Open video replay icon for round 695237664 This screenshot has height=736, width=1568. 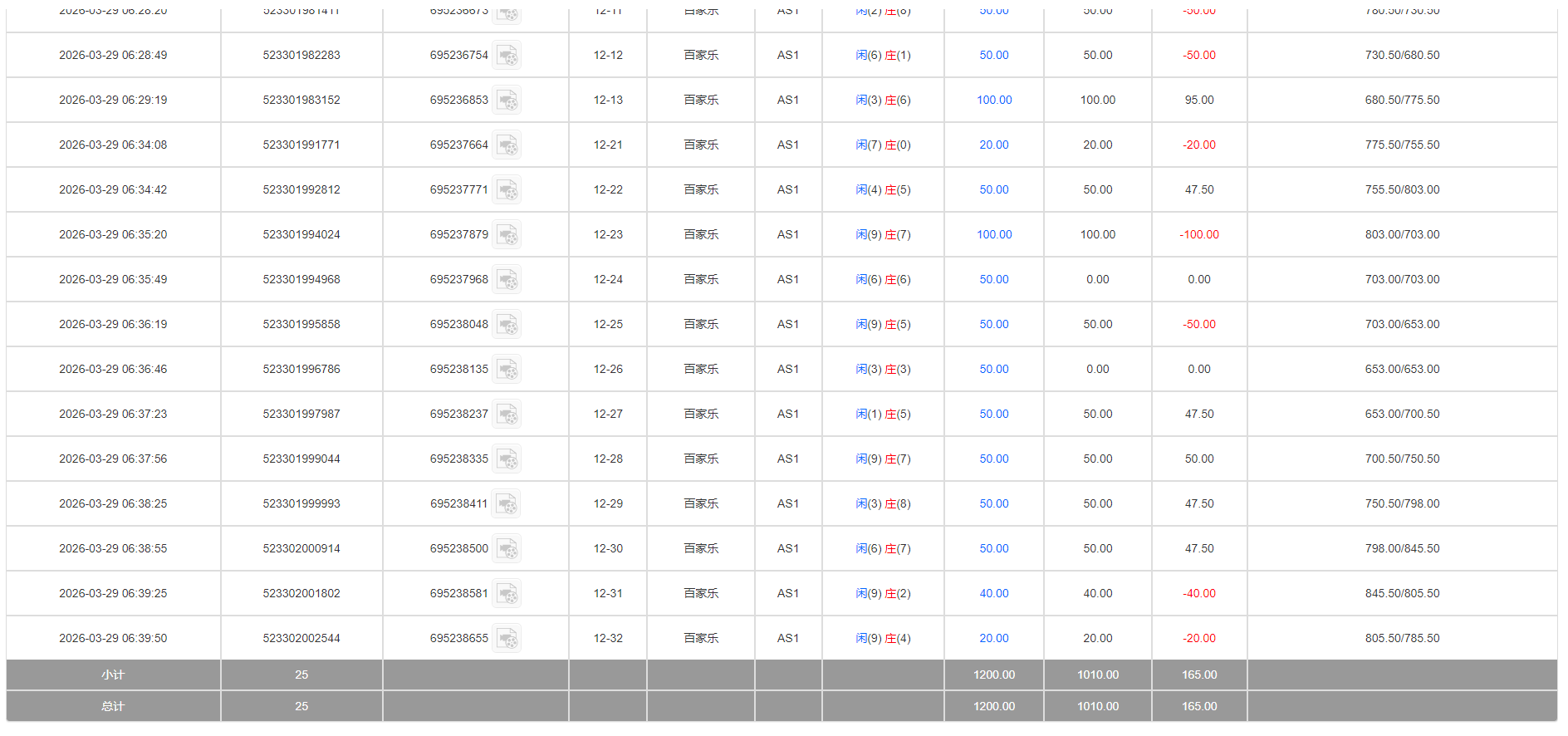coord(507,145)
